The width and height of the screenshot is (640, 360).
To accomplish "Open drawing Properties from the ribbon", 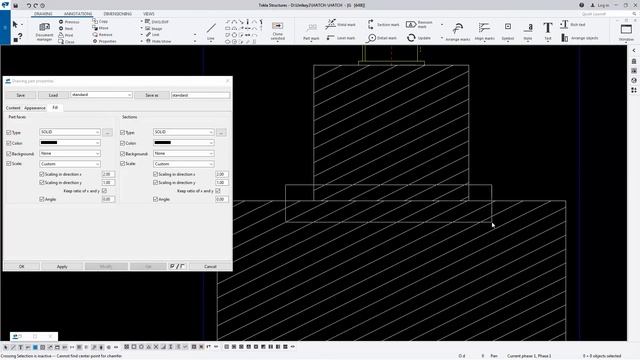I will tap(104, 41).
